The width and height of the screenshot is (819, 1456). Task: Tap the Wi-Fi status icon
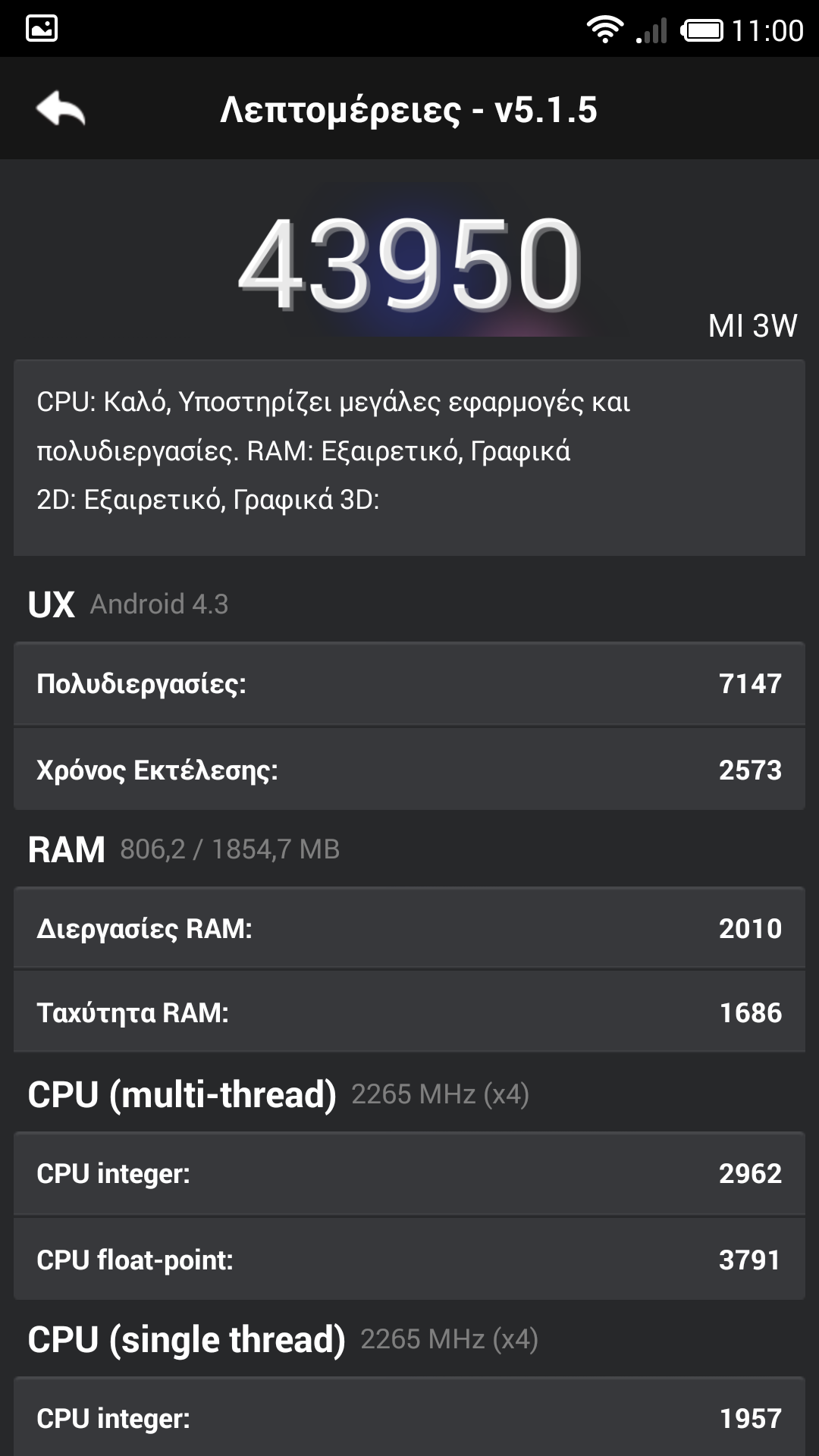[x=604, y=30]
